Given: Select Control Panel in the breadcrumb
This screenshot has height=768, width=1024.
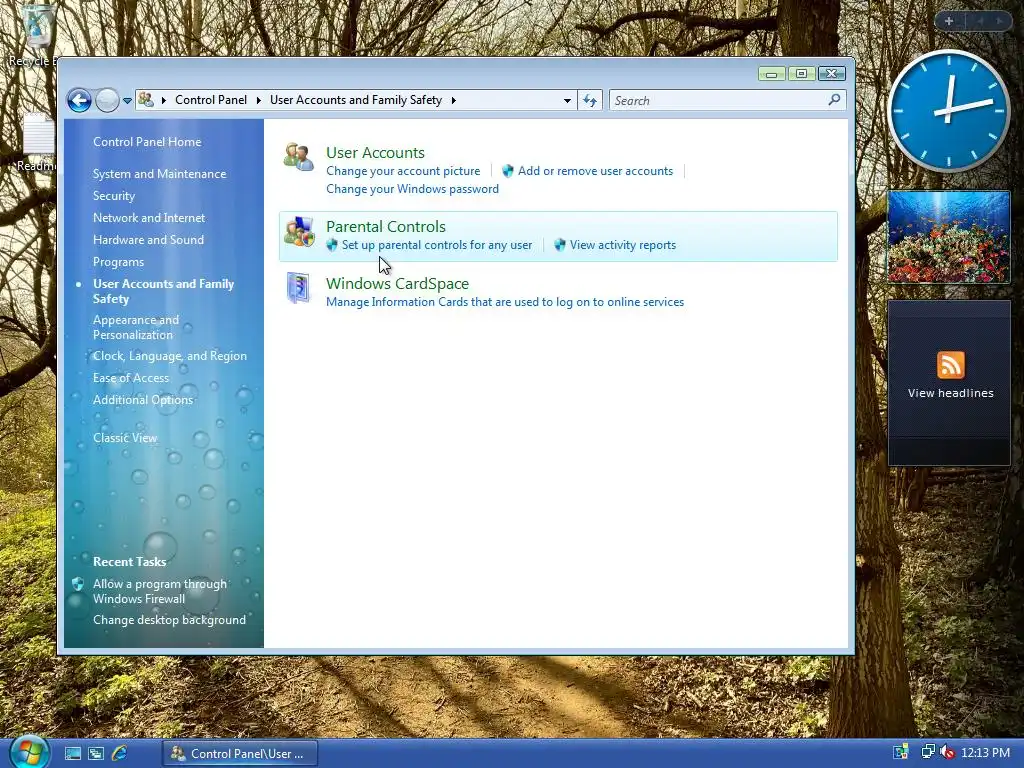Looking at the screenshot, I should (x=211, y=100).
